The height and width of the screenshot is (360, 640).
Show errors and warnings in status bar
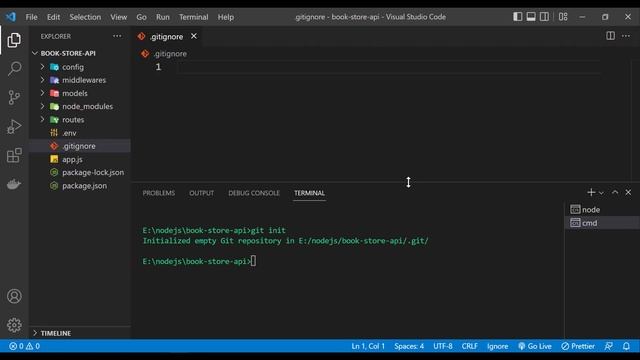click(x=24, y=346)
